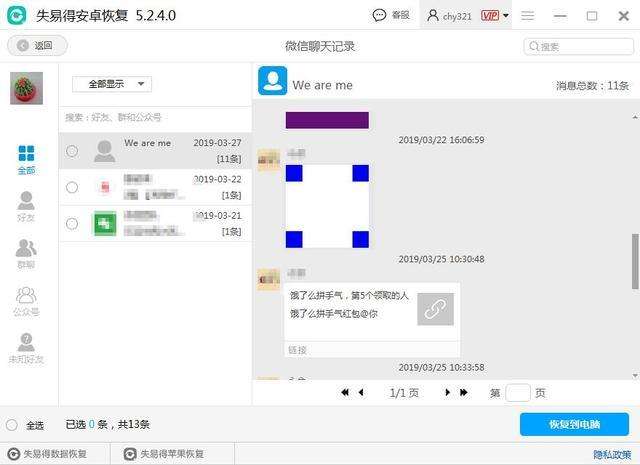Click the red avatar of 2019-03-22 contact
Screen dimensions: 640x465
[105, 187]
